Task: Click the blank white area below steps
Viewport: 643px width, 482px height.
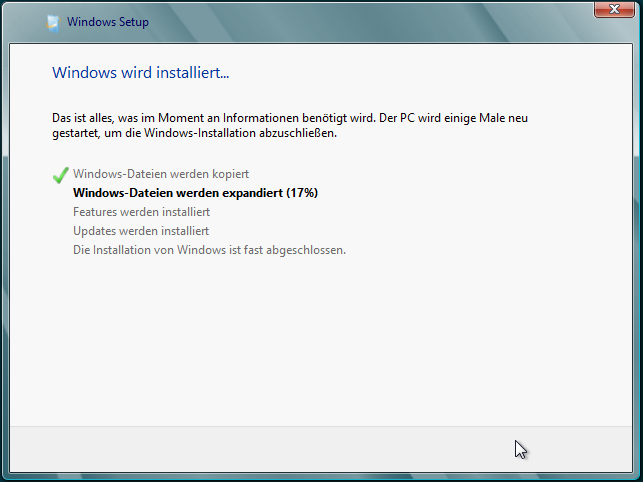Action: tap(320, 340)
